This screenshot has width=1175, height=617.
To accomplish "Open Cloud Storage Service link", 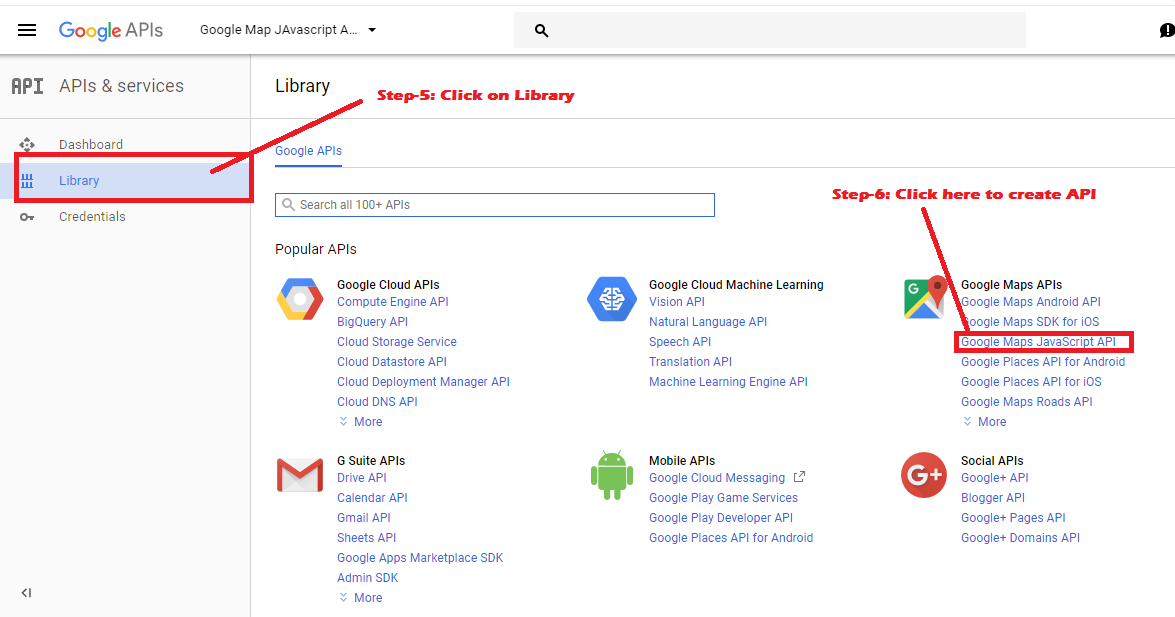I will pyautogui.click(x=396, y=342).
